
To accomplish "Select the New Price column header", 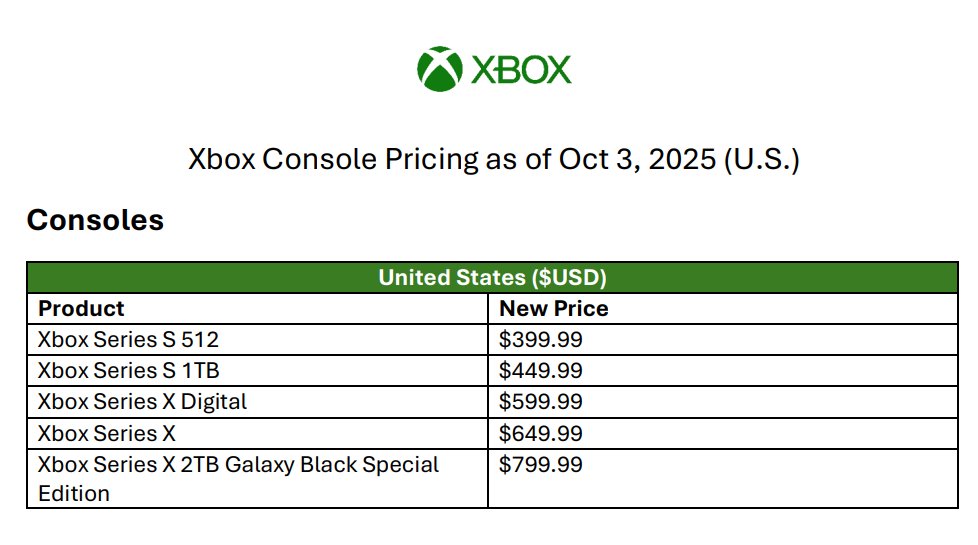I will [x=553, y=308].
